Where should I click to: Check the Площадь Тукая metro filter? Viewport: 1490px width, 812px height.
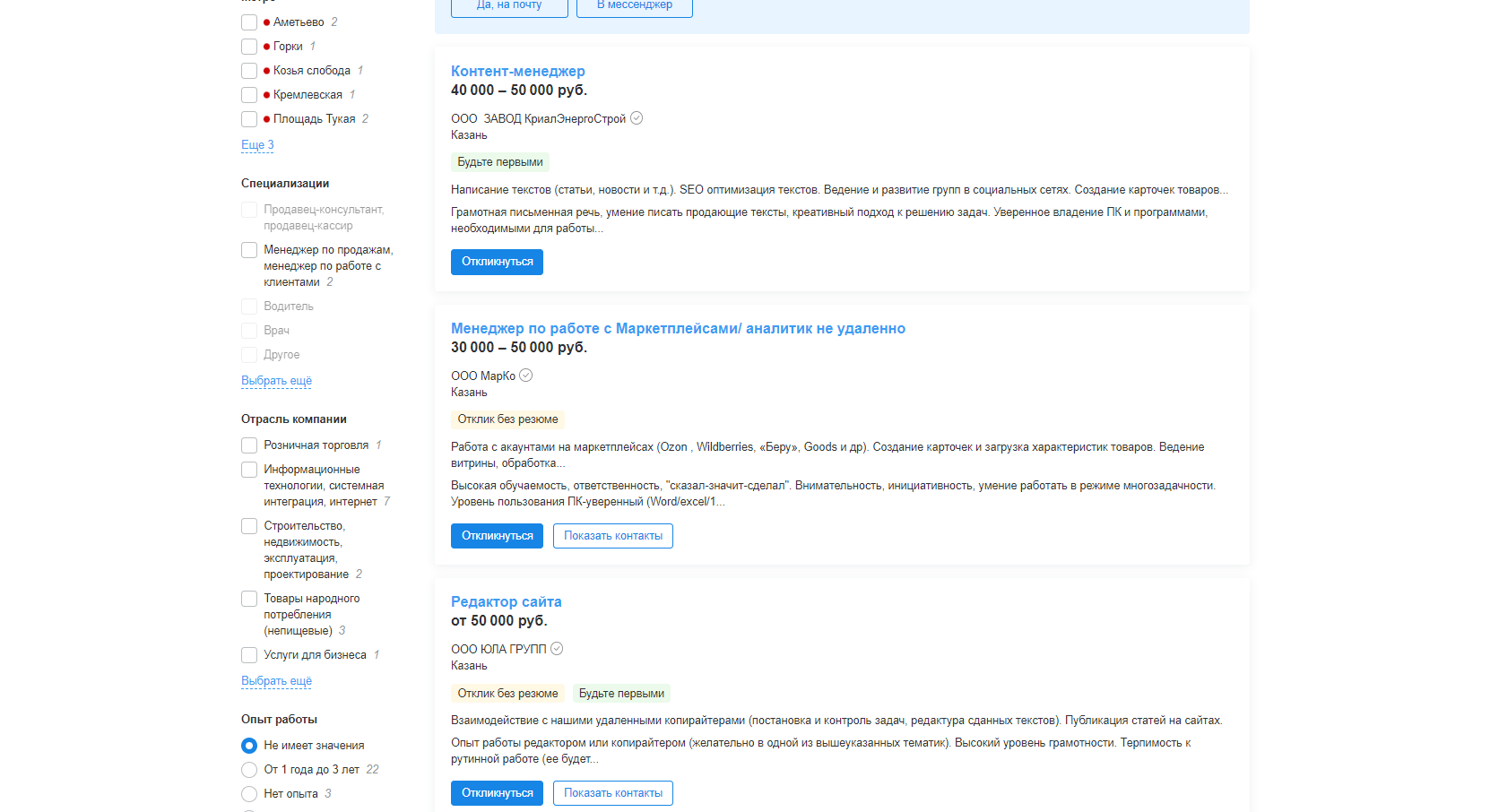pos(249,119)
